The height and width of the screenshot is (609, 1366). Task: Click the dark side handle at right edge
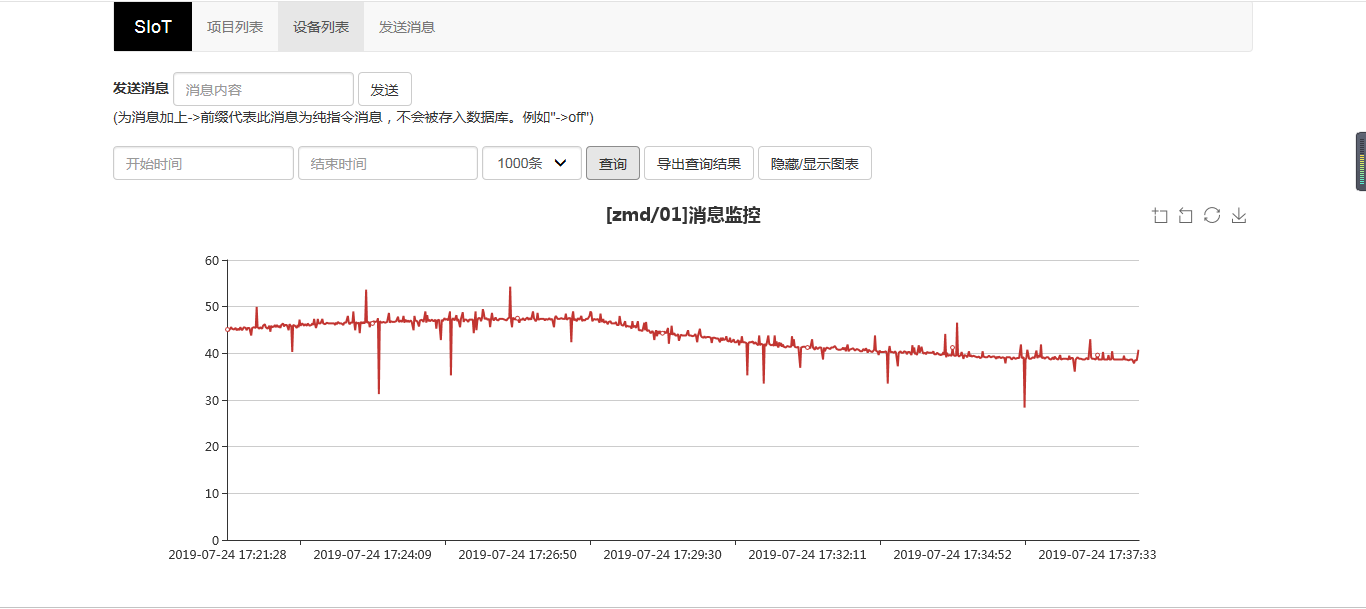[1361, 161]
